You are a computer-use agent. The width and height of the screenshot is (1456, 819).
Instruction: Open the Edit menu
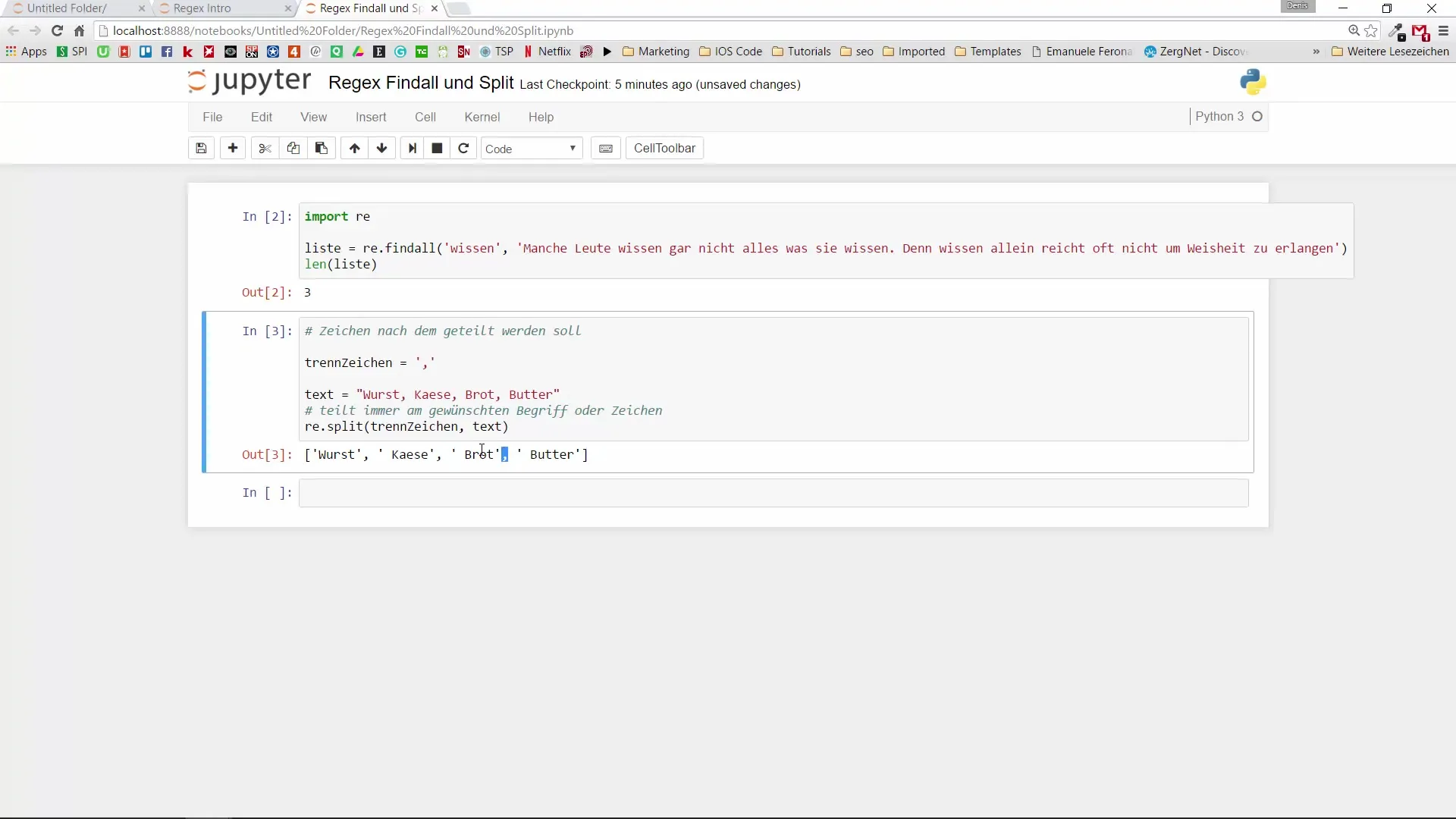point(262,117)
